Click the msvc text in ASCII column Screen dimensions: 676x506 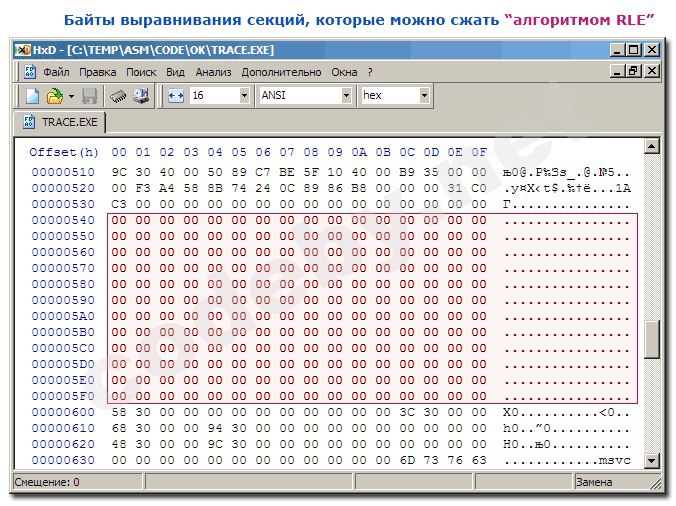614,460
